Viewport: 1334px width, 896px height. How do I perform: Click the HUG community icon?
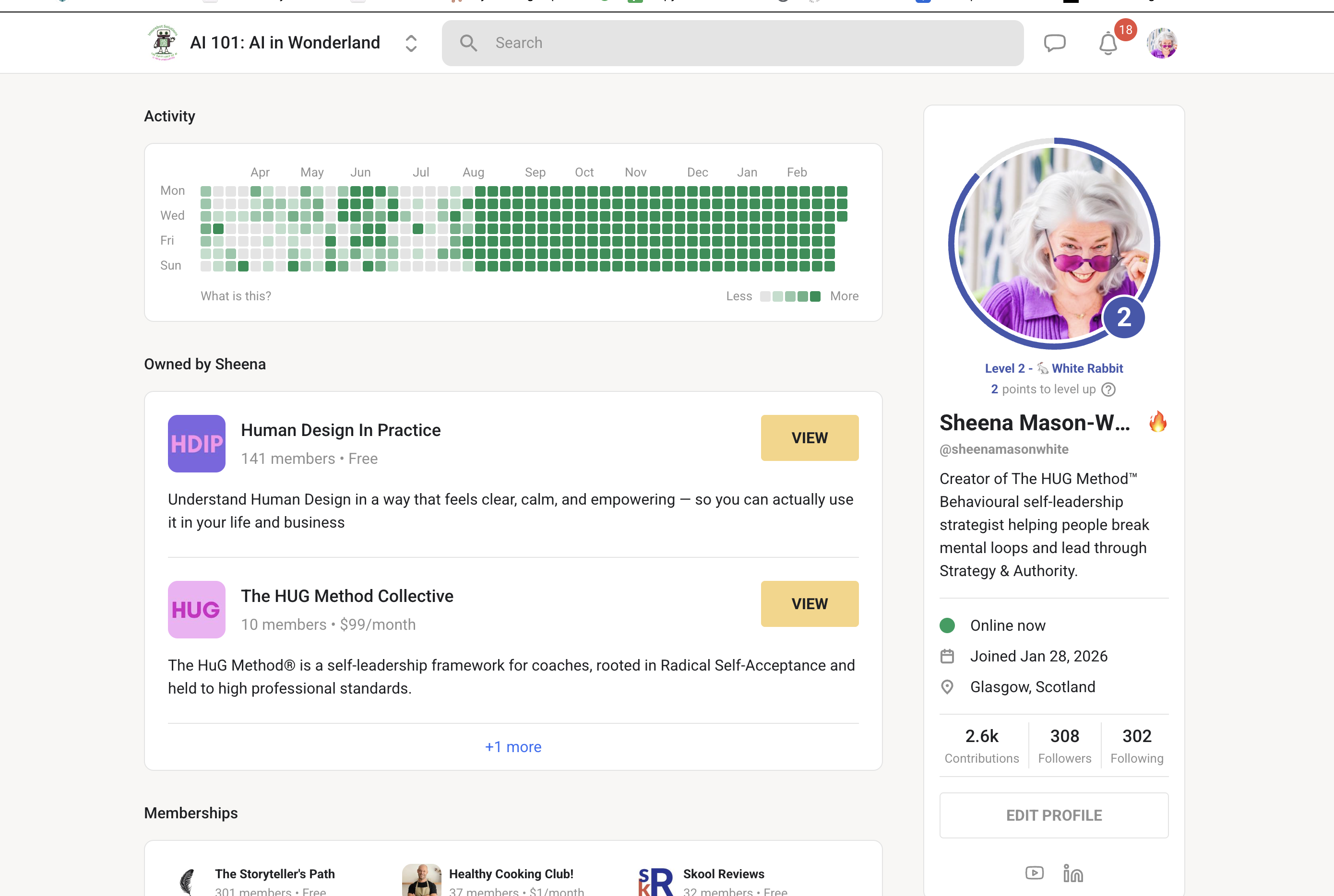[197, 609]
